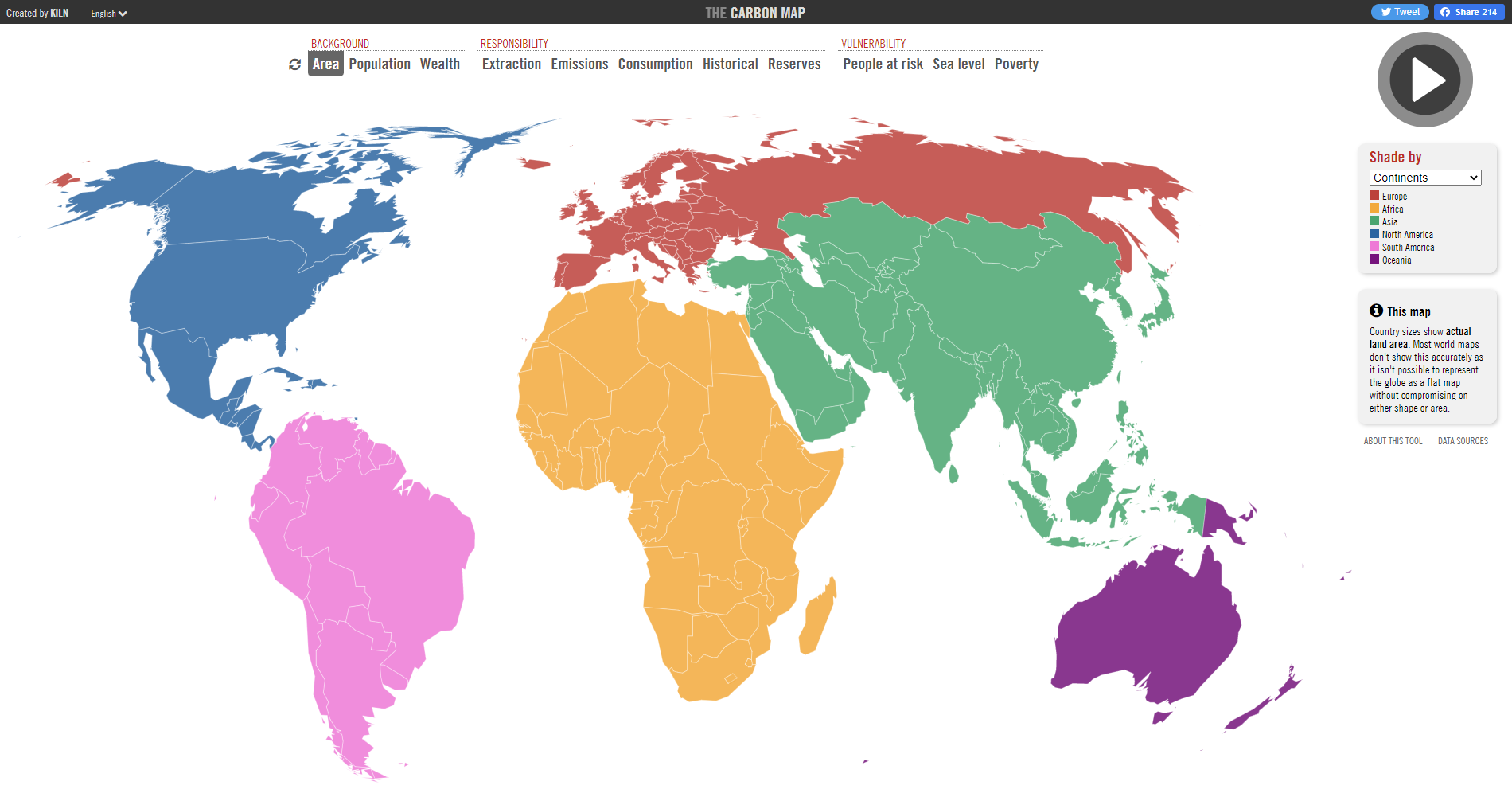Switch to the Population view

click(380, 64)
